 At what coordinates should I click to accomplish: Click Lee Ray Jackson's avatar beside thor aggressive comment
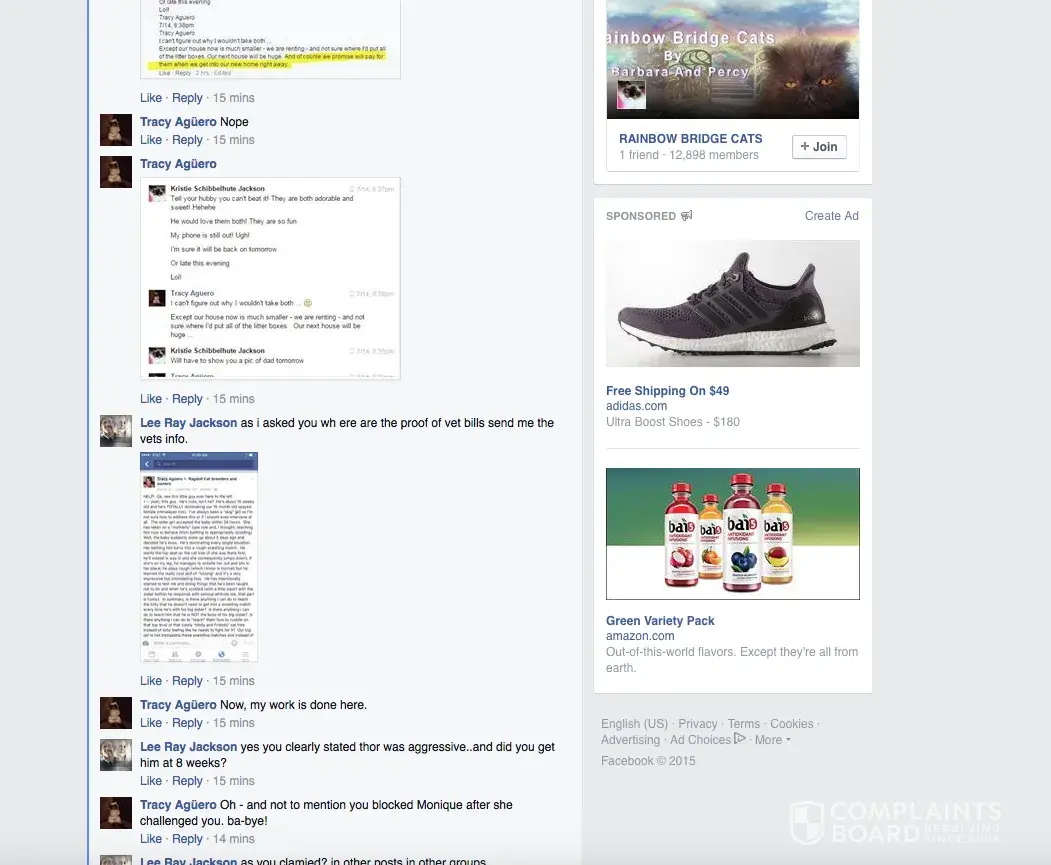click(x=116, y=755)
